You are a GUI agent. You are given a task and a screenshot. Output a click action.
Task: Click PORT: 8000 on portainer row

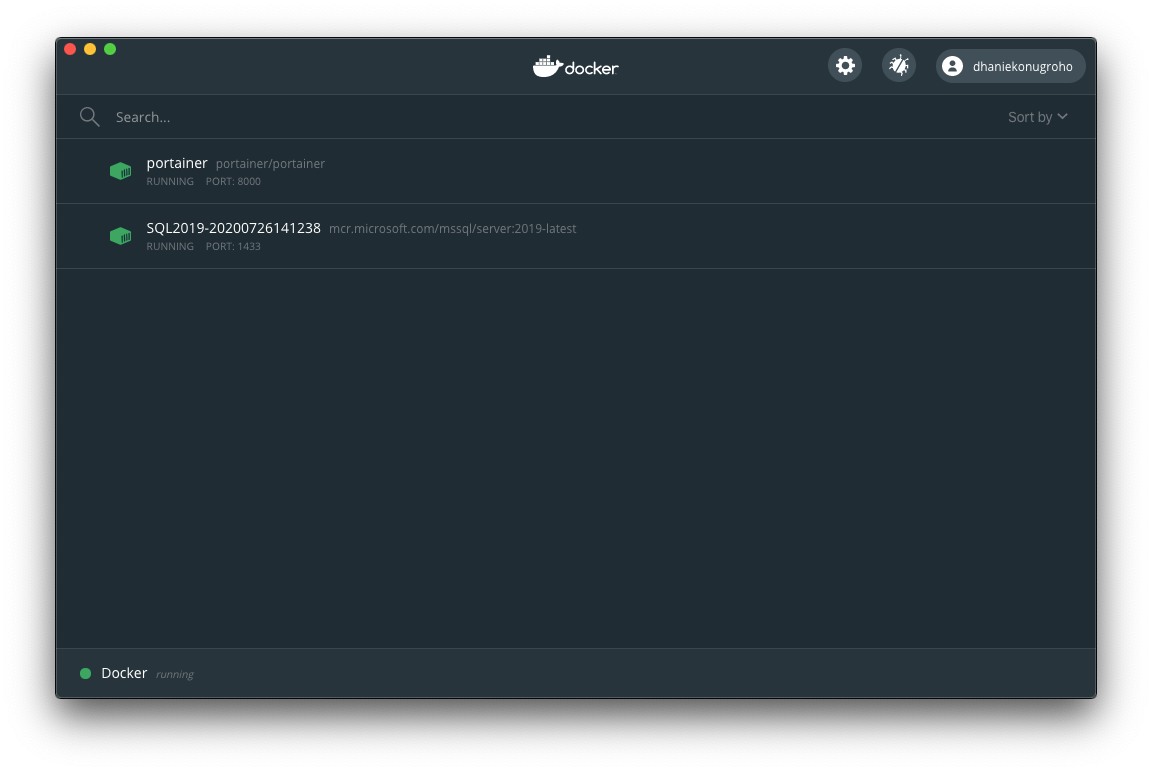(x=233, y=182)
